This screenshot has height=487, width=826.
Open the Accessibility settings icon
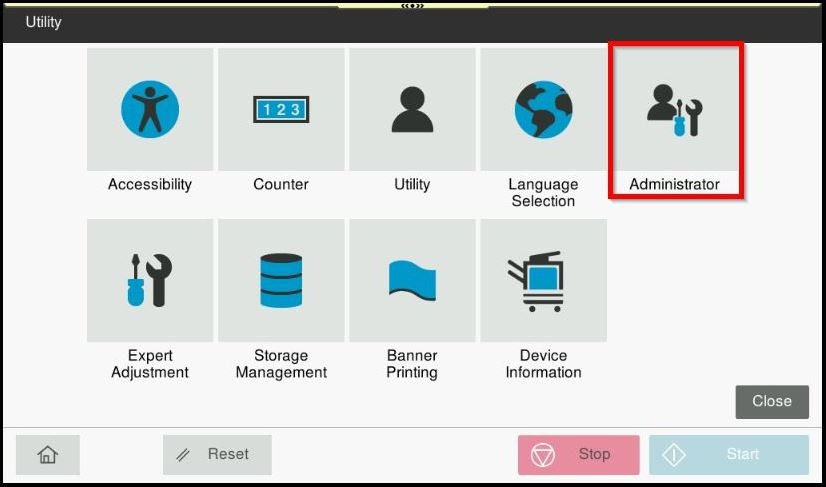coord(150,109)
